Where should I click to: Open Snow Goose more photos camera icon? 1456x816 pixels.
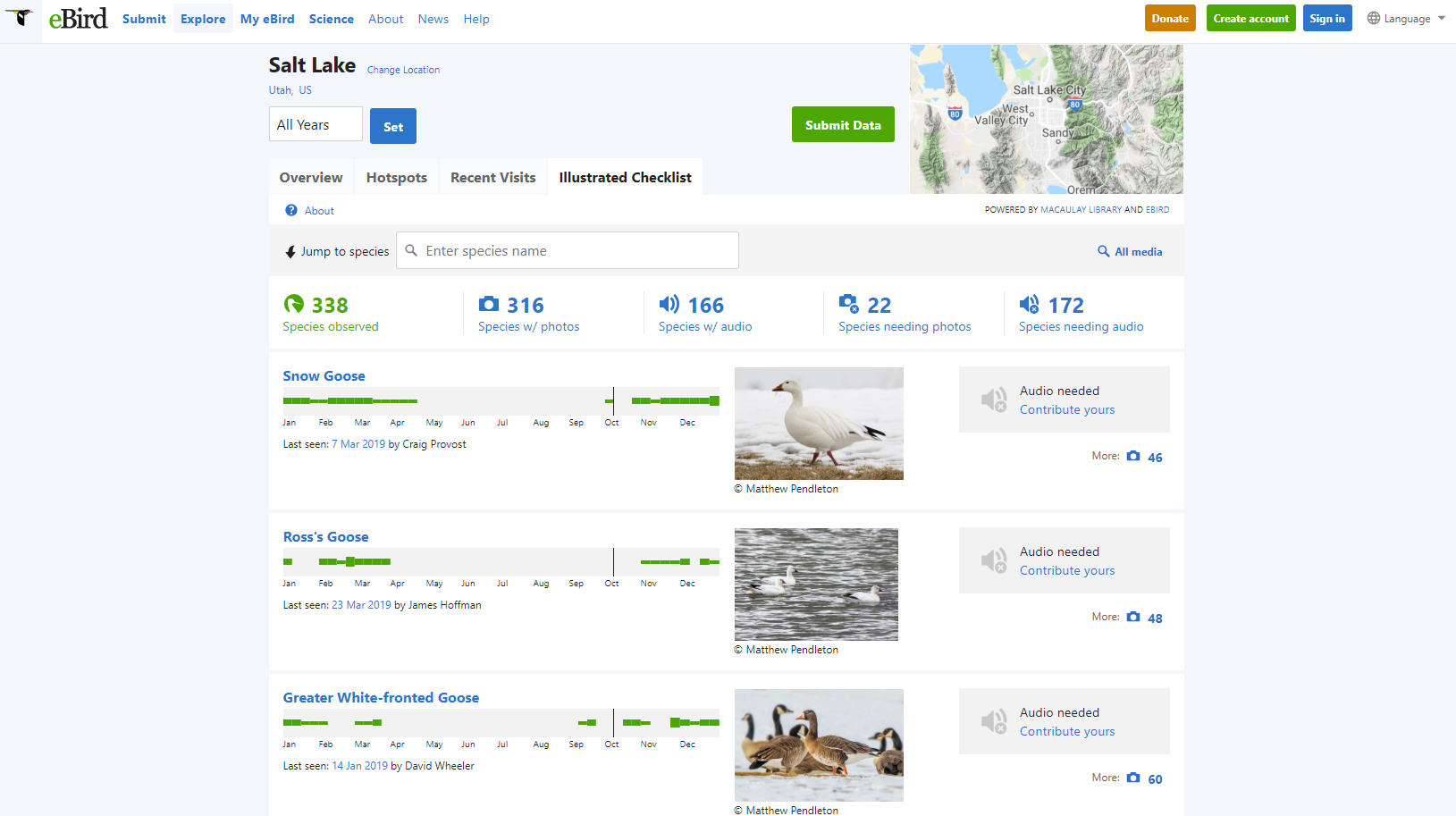tap(1133, 457)
